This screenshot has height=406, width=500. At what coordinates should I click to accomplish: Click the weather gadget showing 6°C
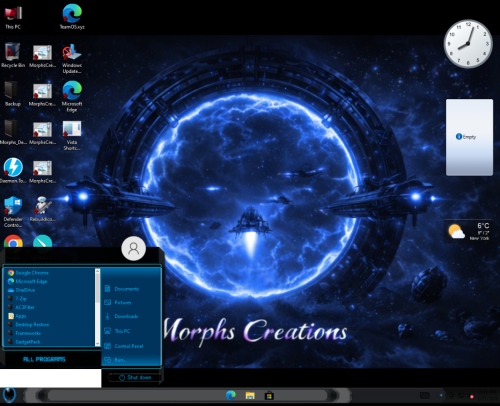[469, 231]
